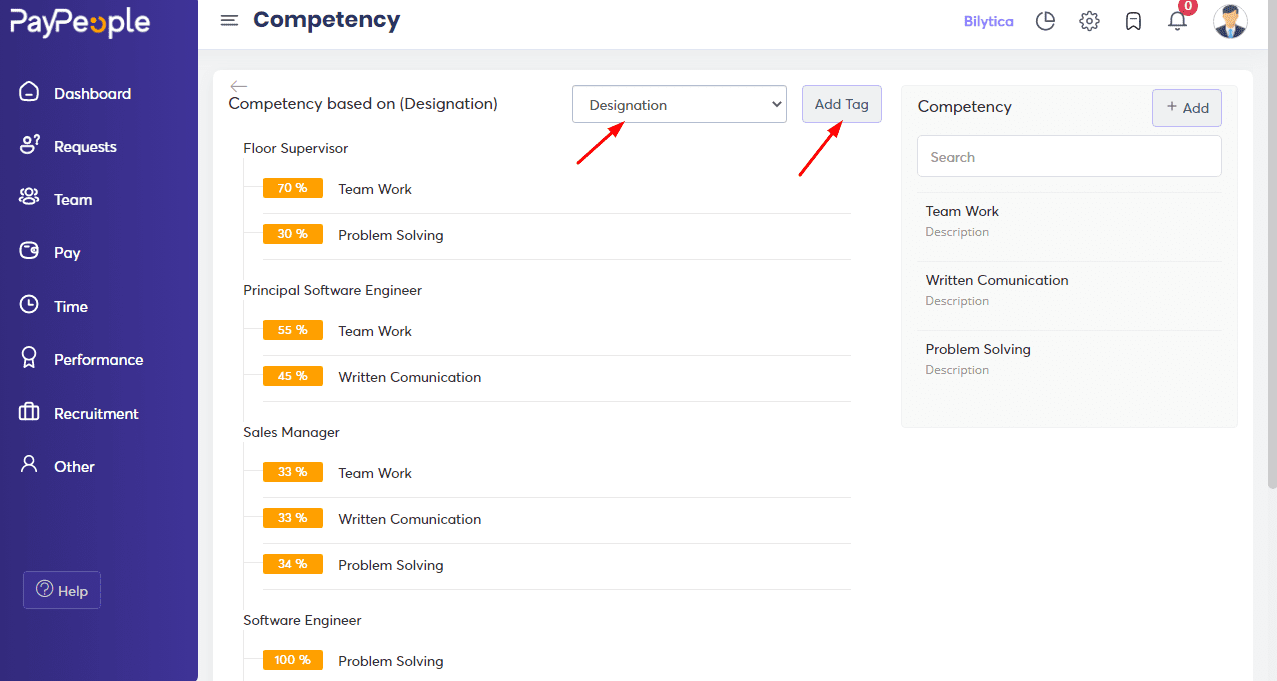
Task: Toggle the hamburger menu icon
Action: pyautogui.click(x=229, y=20)
